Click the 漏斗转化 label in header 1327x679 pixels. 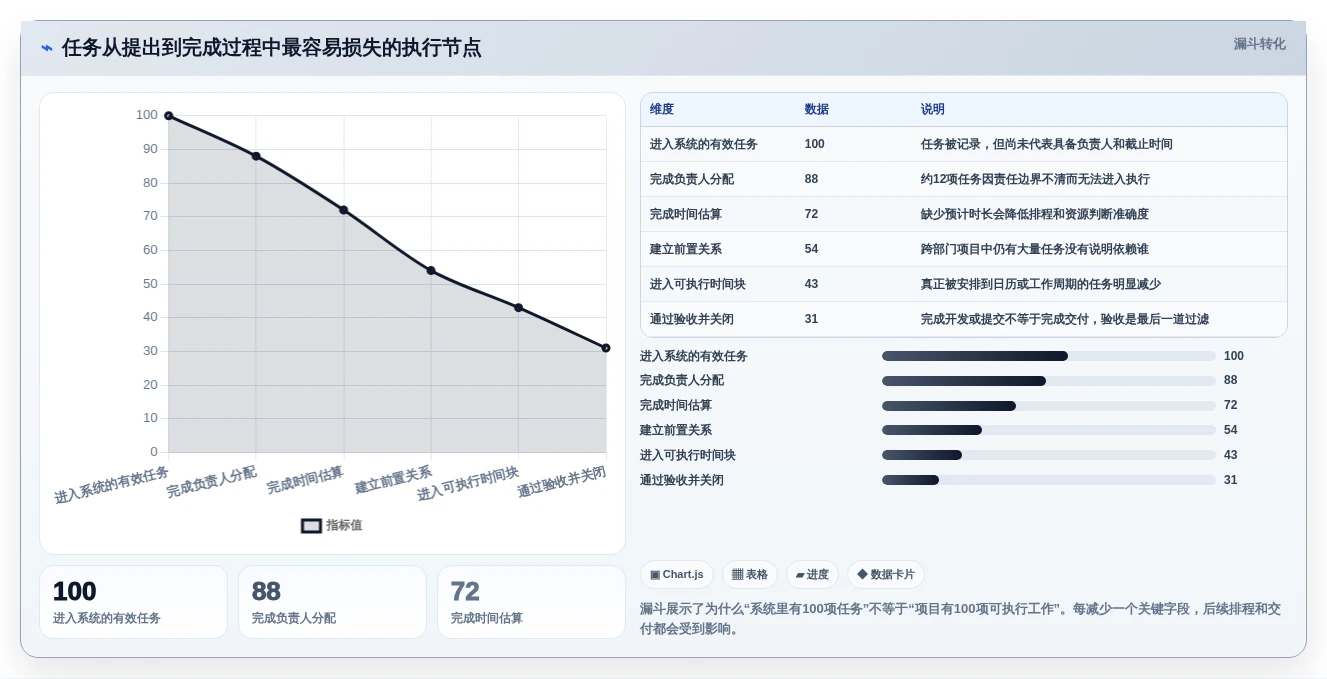(x=1259, y=44)
